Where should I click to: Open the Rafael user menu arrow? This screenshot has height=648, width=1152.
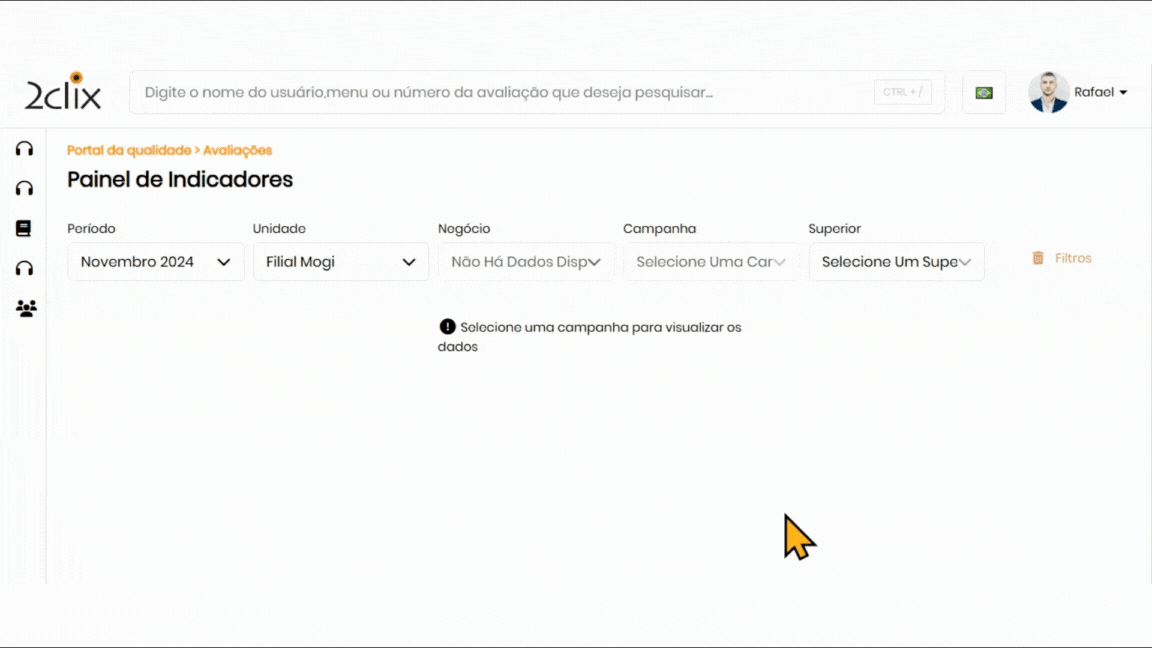(1123, 93)
